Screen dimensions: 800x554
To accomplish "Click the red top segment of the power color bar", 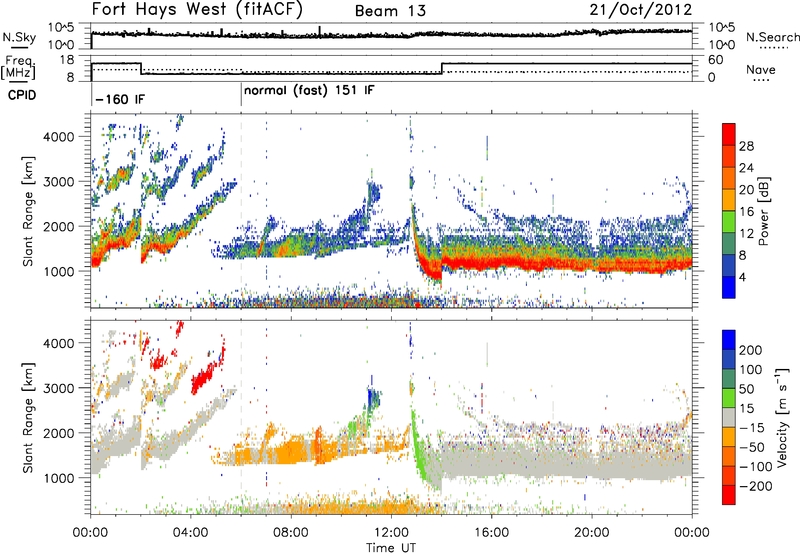I will pyautogui.click(x=729, y=134).
